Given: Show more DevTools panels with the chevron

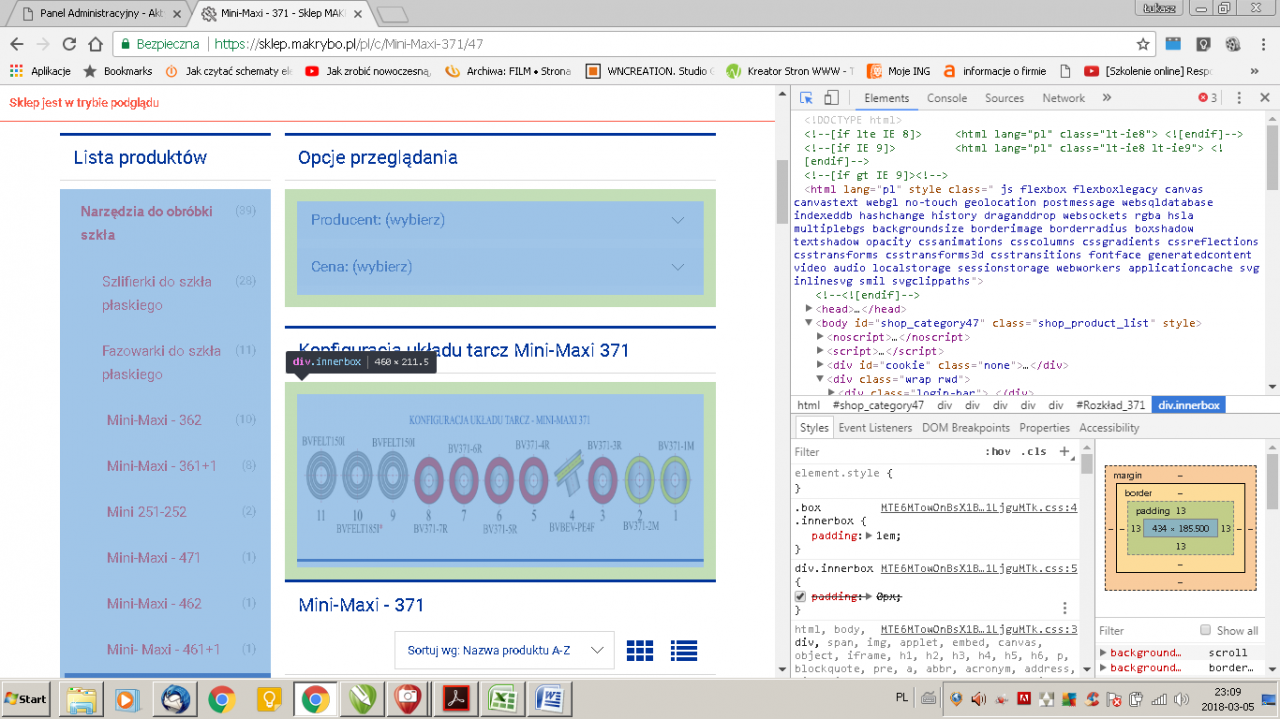Looking at the screenshot, I should [1107, 98].
